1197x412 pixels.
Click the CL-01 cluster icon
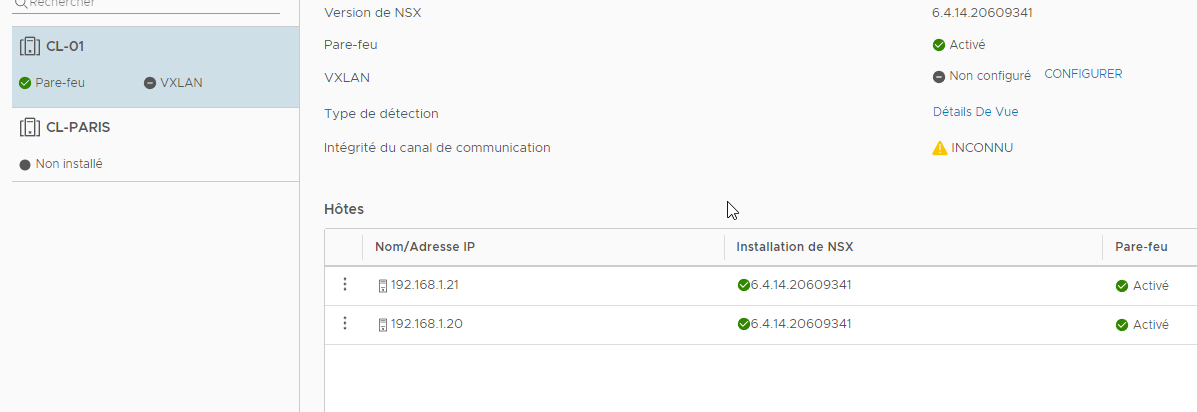pos(29,47)
